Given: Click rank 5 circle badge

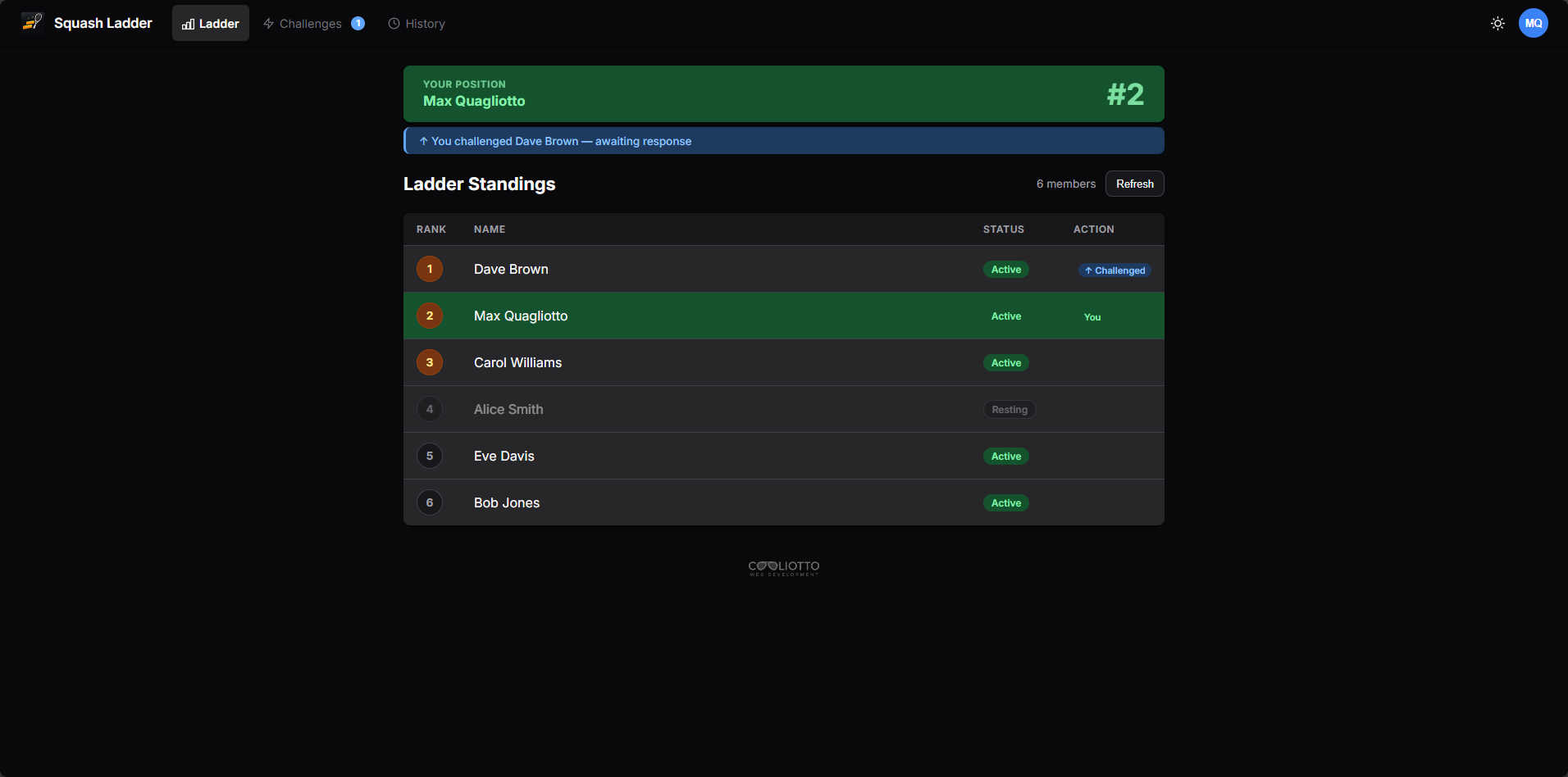Looking at the screenshot, I should [430, 456].
